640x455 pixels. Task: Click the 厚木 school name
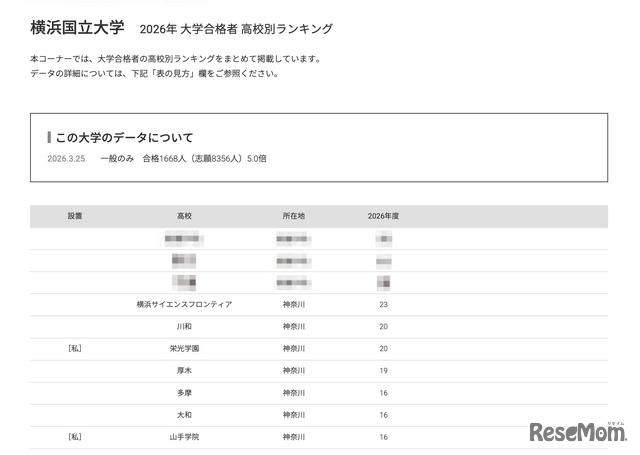point(184,371)
